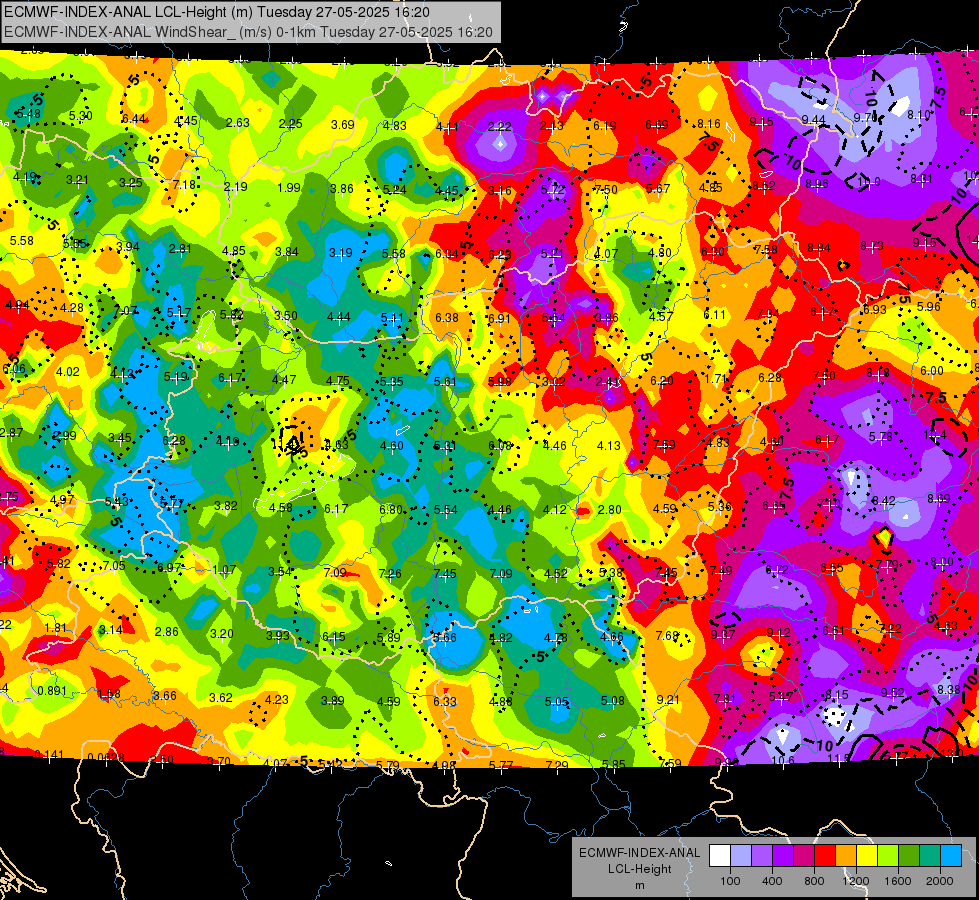Click the wind shear value 1.81
The height and width of the screenshot is (900, 979).
tap(56, 627)
